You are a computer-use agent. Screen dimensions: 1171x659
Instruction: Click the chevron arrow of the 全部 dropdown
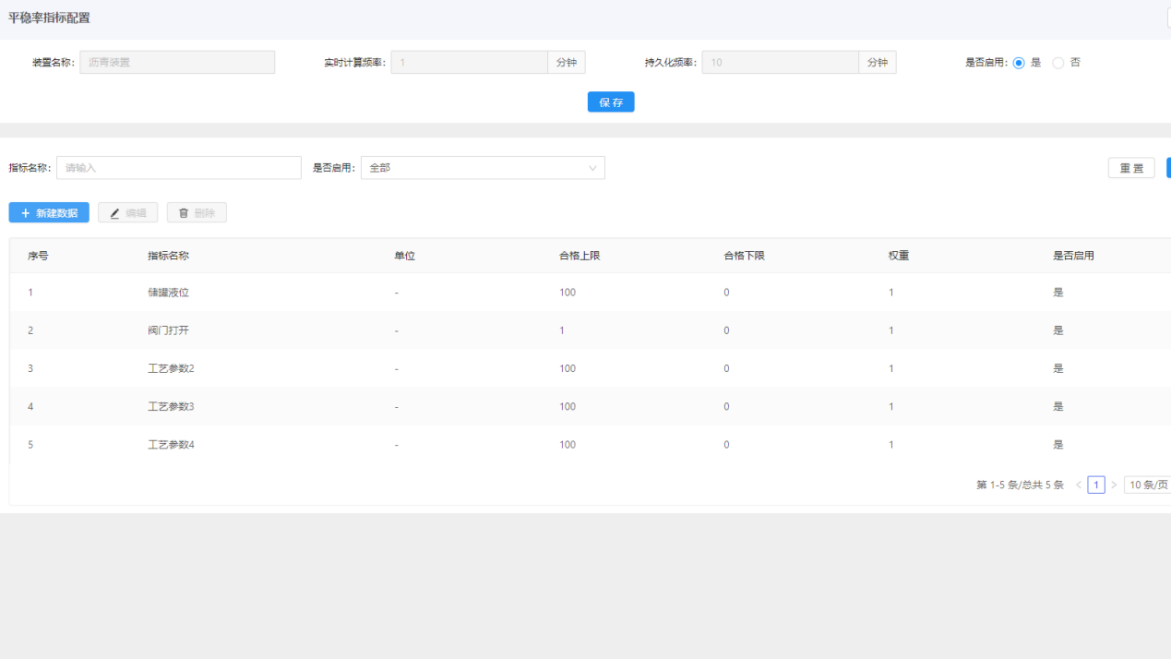point(592,168)
